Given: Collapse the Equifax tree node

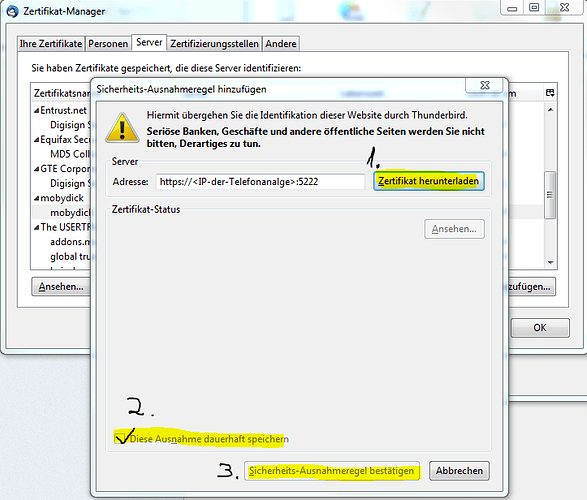Looking at the screenshot, I should point(36,140).
